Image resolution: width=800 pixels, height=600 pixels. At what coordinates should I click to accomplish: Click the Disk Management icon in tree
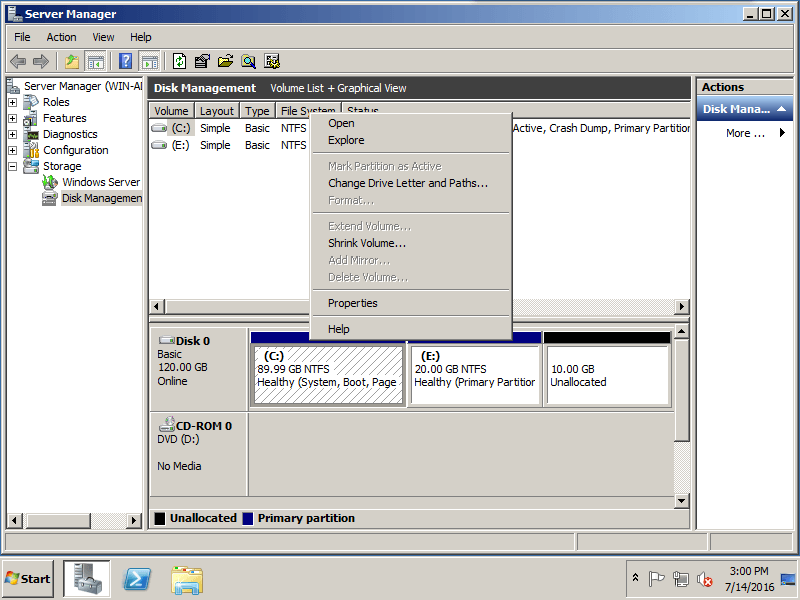[49, 198]
